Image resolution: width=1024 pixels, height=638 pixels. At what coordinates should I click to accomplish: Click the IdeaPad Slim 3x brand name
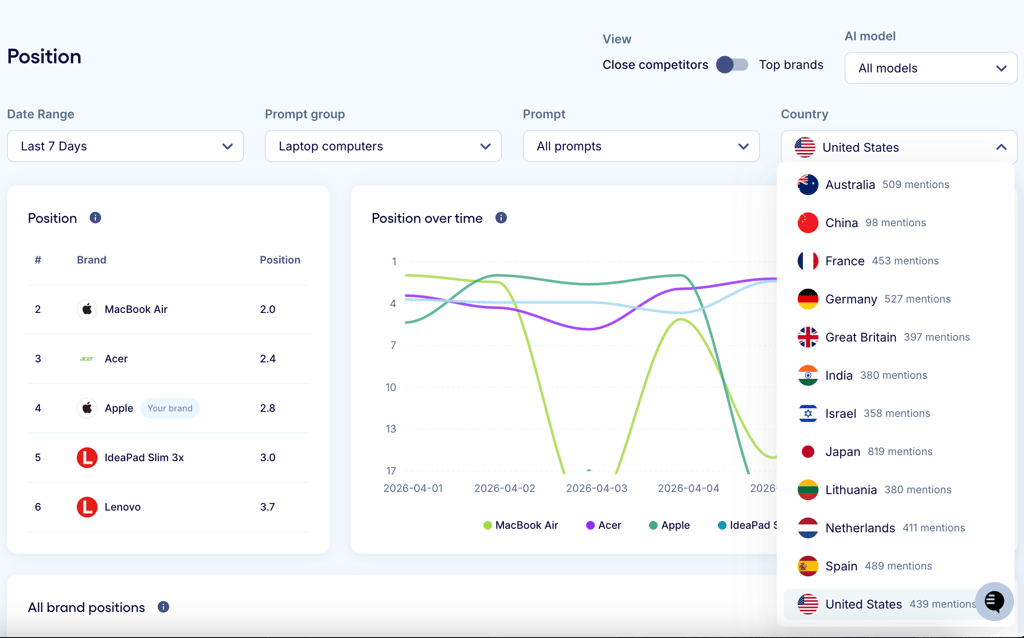coord(144,458)
